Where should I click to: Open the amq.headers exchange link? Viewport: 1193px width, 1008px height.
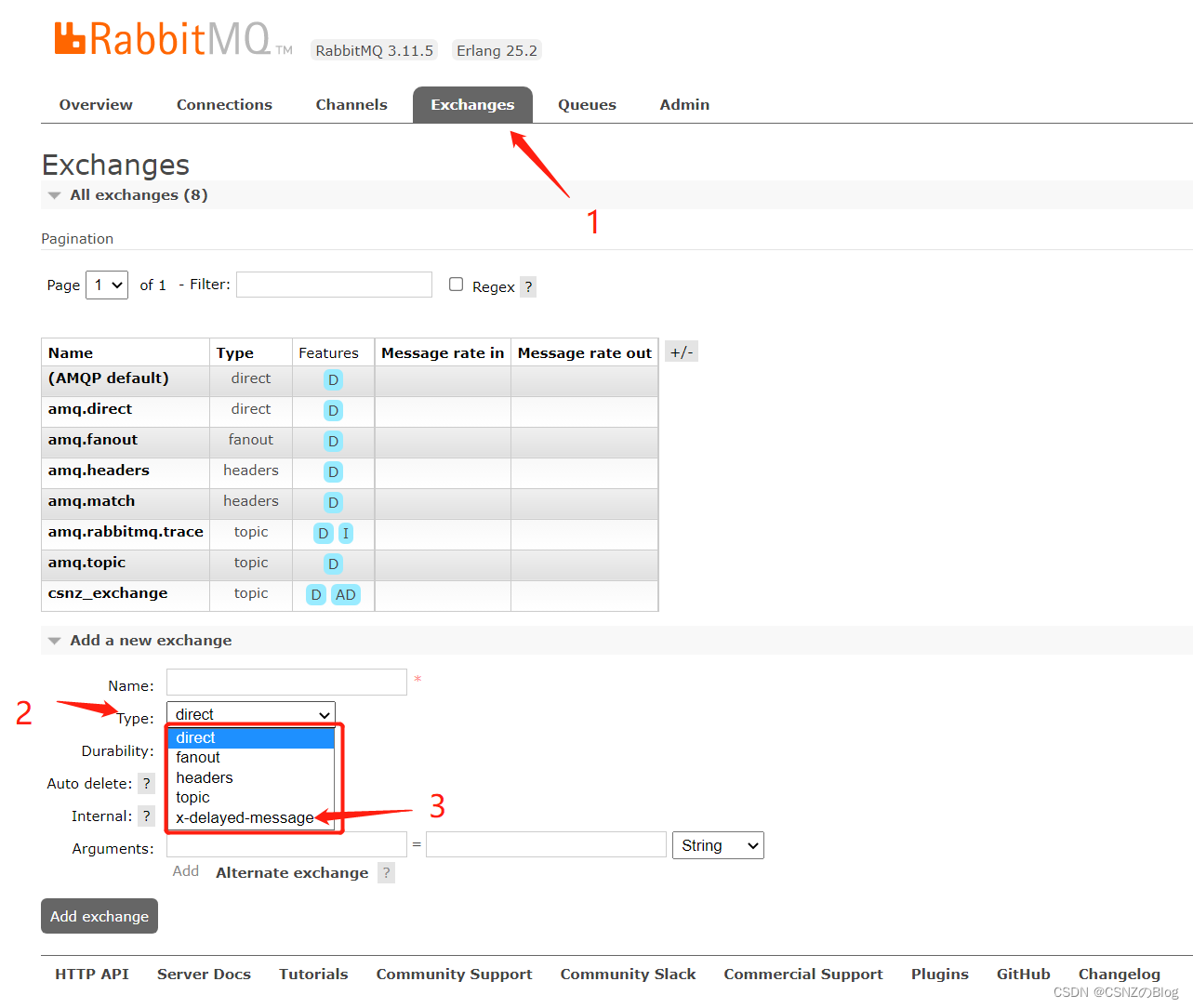coord(99,471)
